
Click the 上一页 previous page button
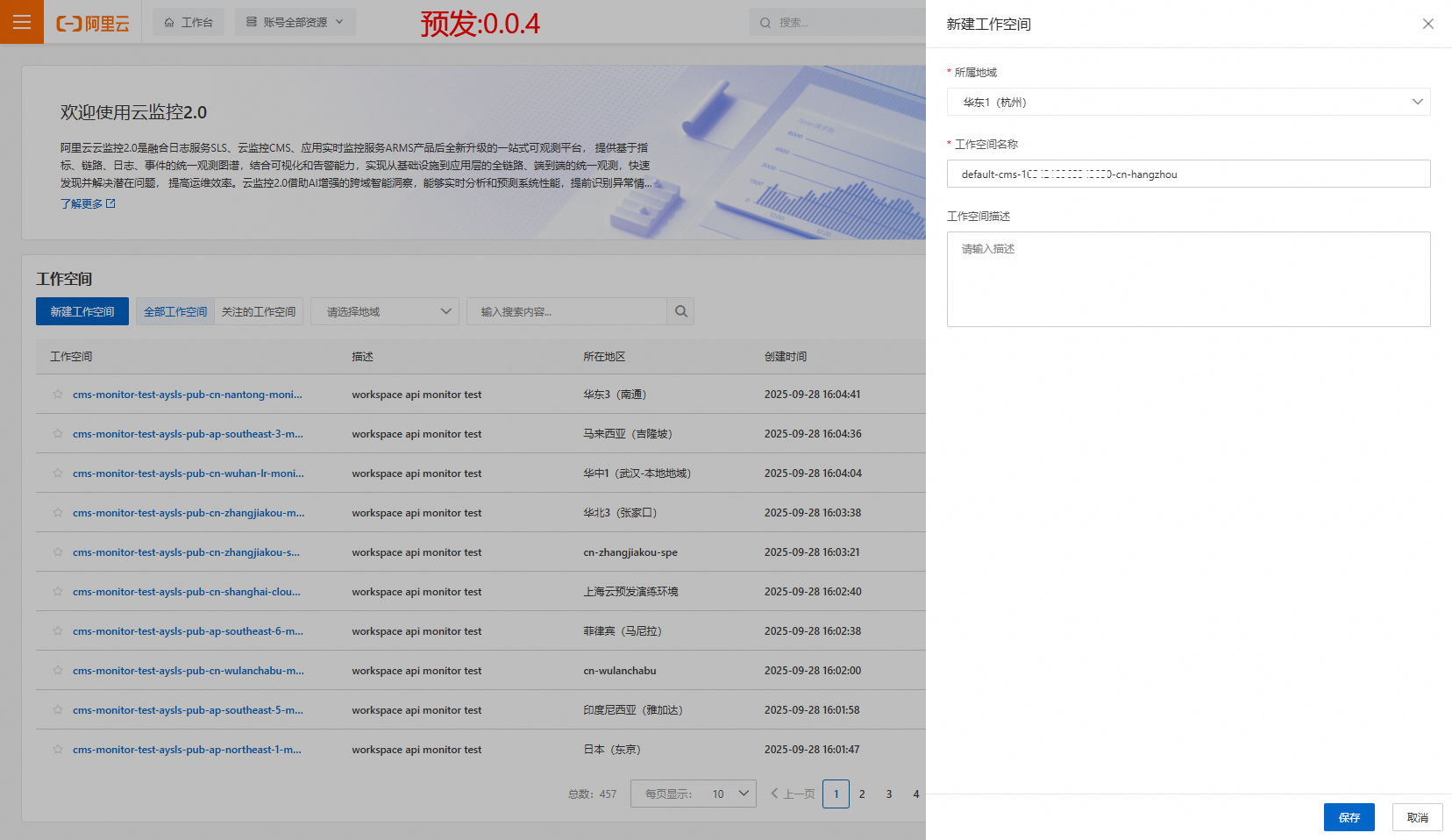click(x=793, y=794)
